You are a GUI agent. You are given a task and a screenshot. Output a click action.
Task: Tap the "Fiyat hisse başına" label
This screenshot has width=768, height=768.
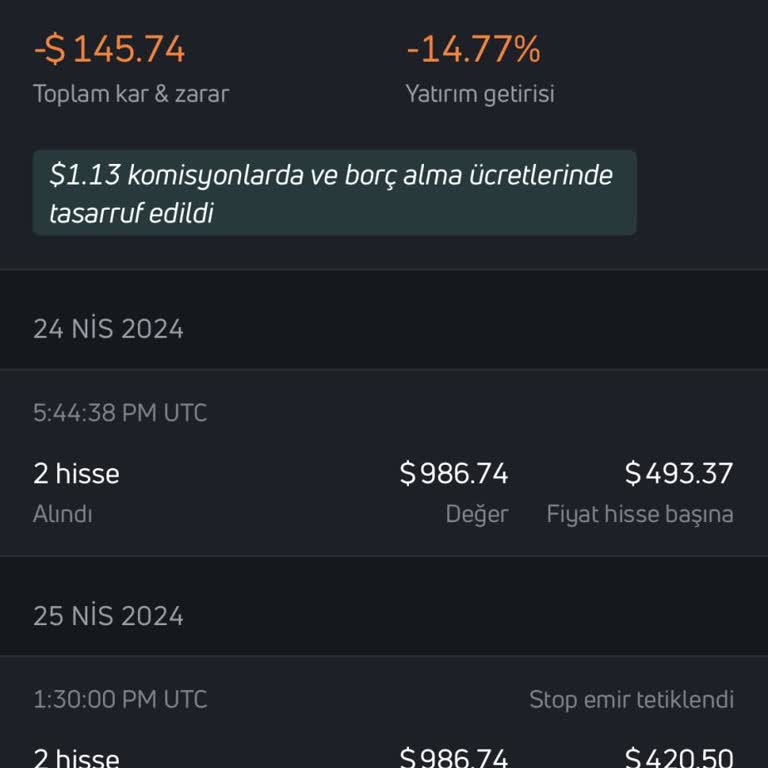tap(640, 514)
